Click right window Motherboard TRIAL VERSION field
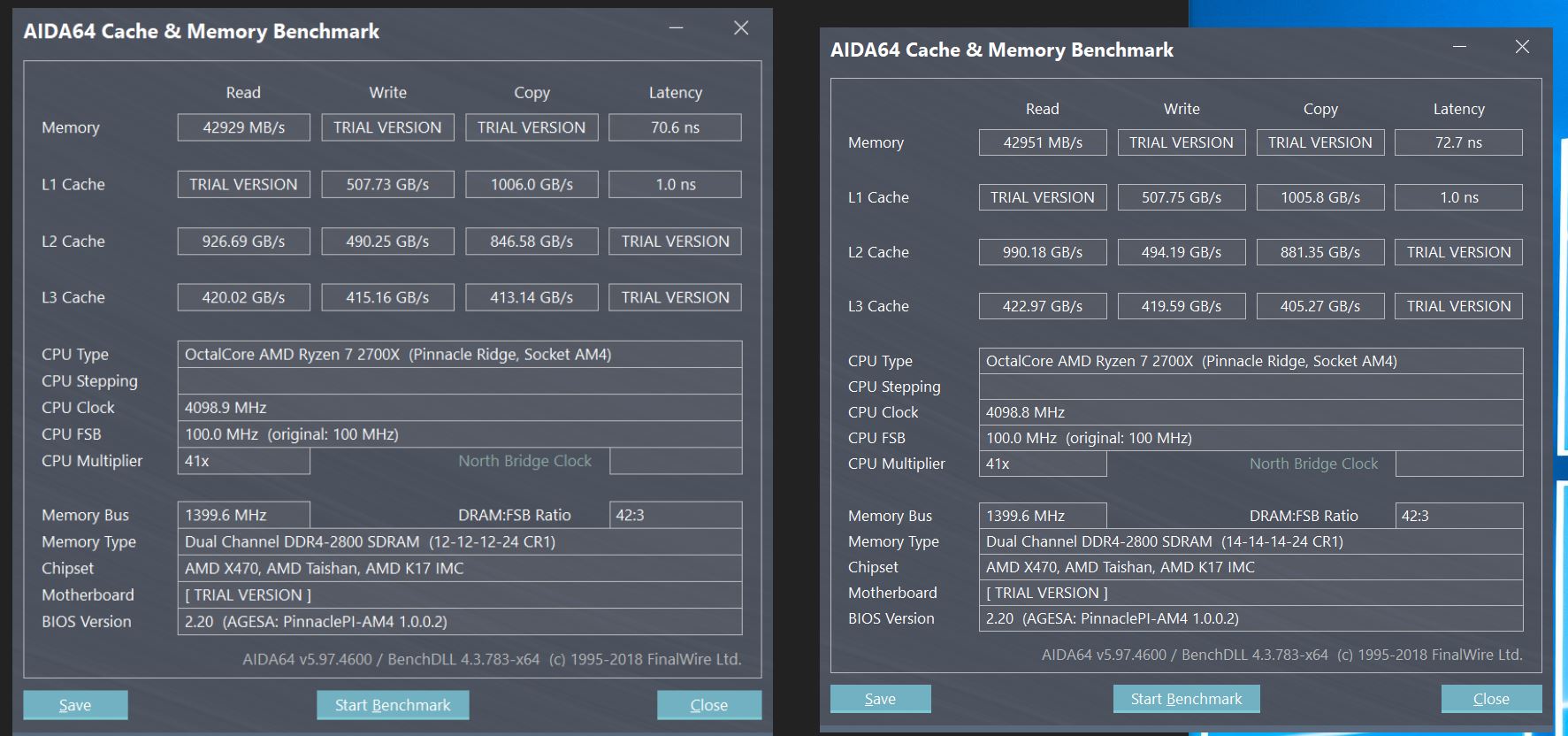 1251,593
